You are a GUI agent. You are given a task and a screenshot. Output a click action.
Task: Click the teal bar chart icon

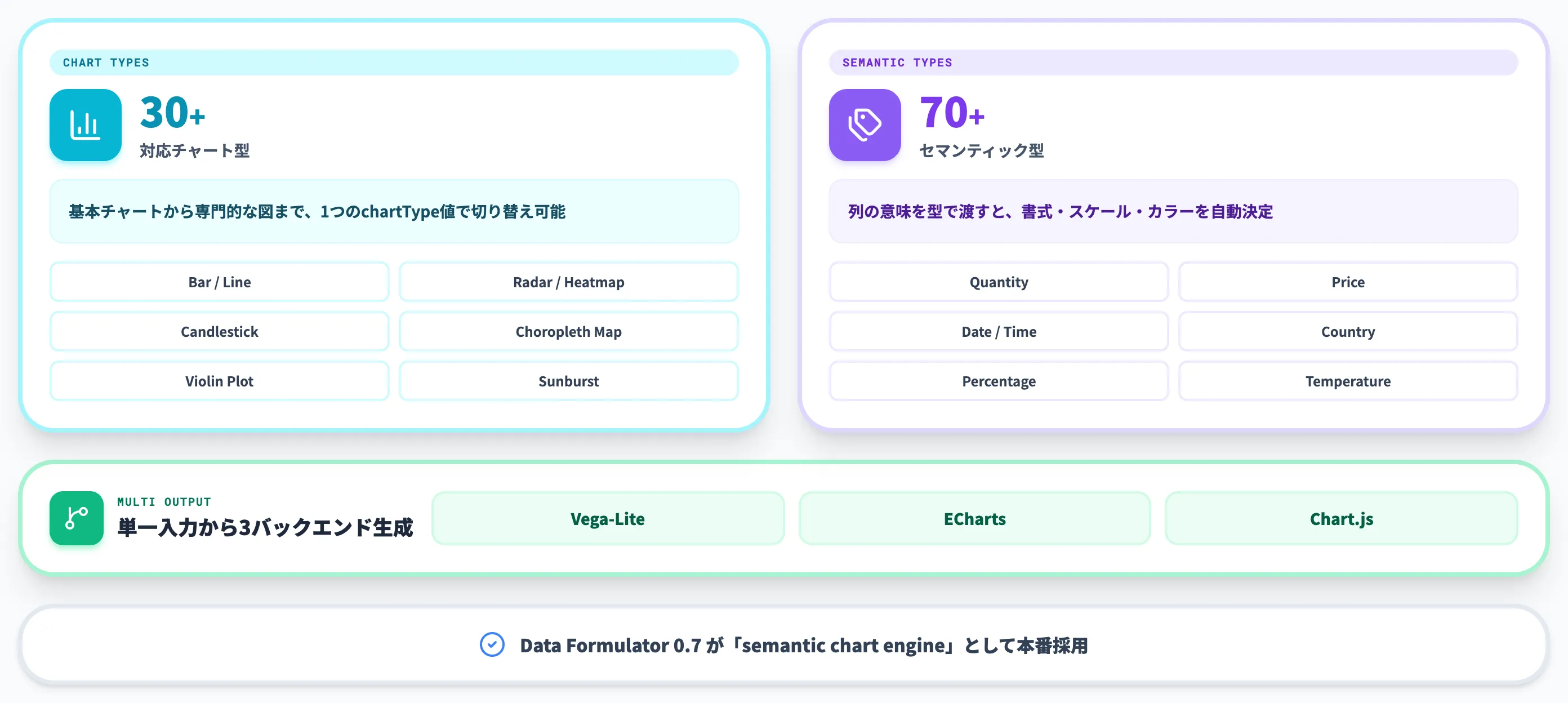tap(85, 125)
